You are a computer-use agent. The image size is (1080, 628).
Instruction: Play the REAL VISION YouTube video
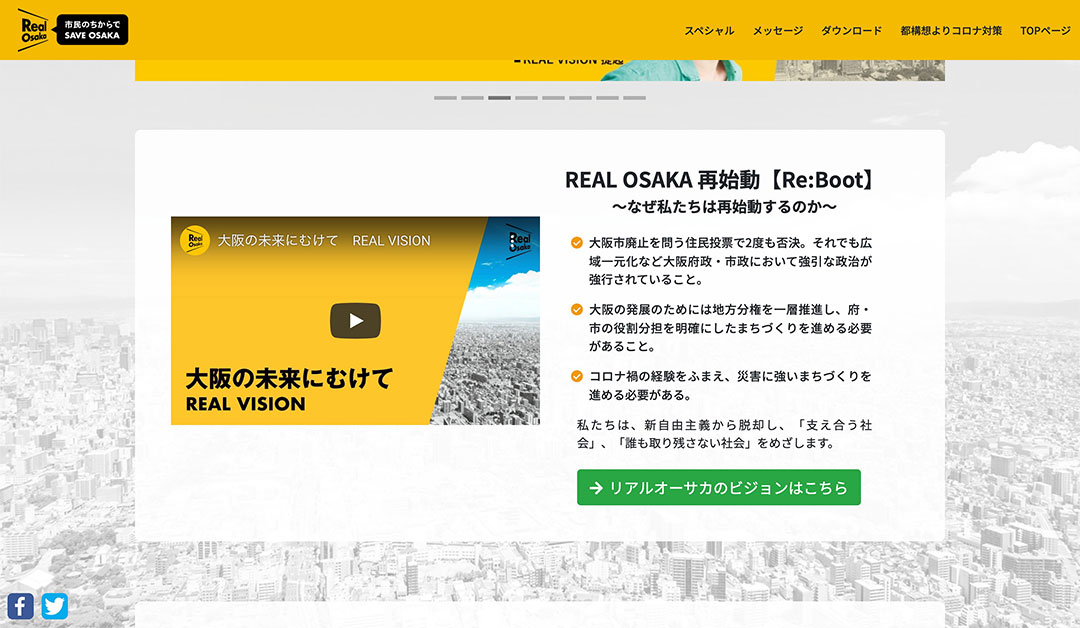(x=355, y=321)
